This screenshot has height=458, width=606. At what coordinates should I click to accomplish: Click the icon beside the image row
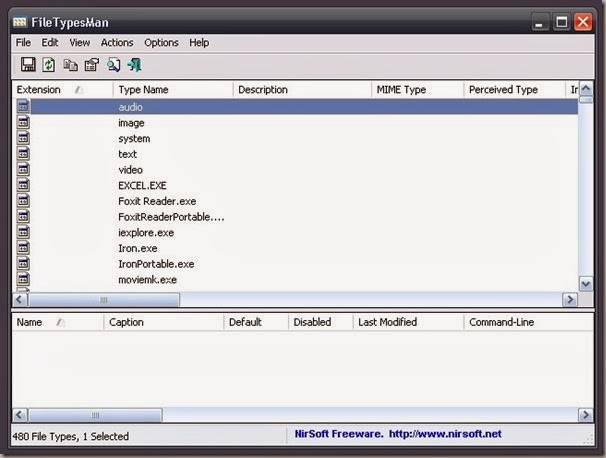pyautogui.click(x=23, y=122)
